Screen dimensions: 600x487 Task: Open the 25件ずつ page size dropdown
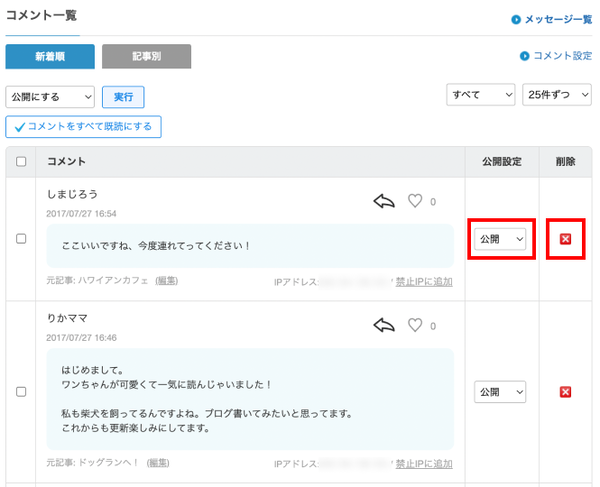click(x=557, y=94)
